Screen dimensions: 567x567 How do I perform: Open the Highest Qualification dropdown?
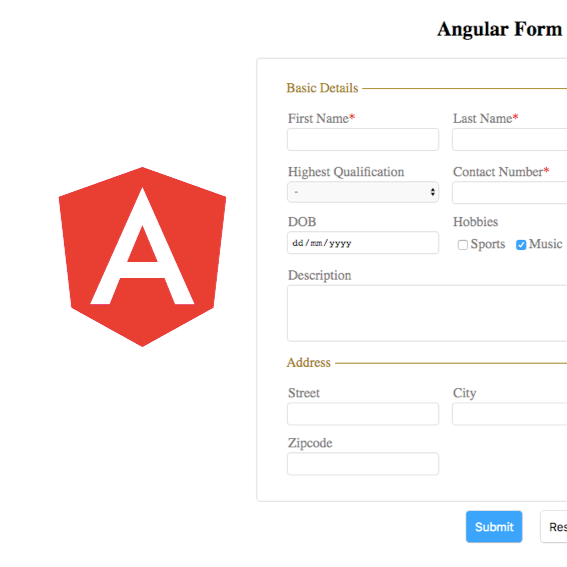(363, 192)
